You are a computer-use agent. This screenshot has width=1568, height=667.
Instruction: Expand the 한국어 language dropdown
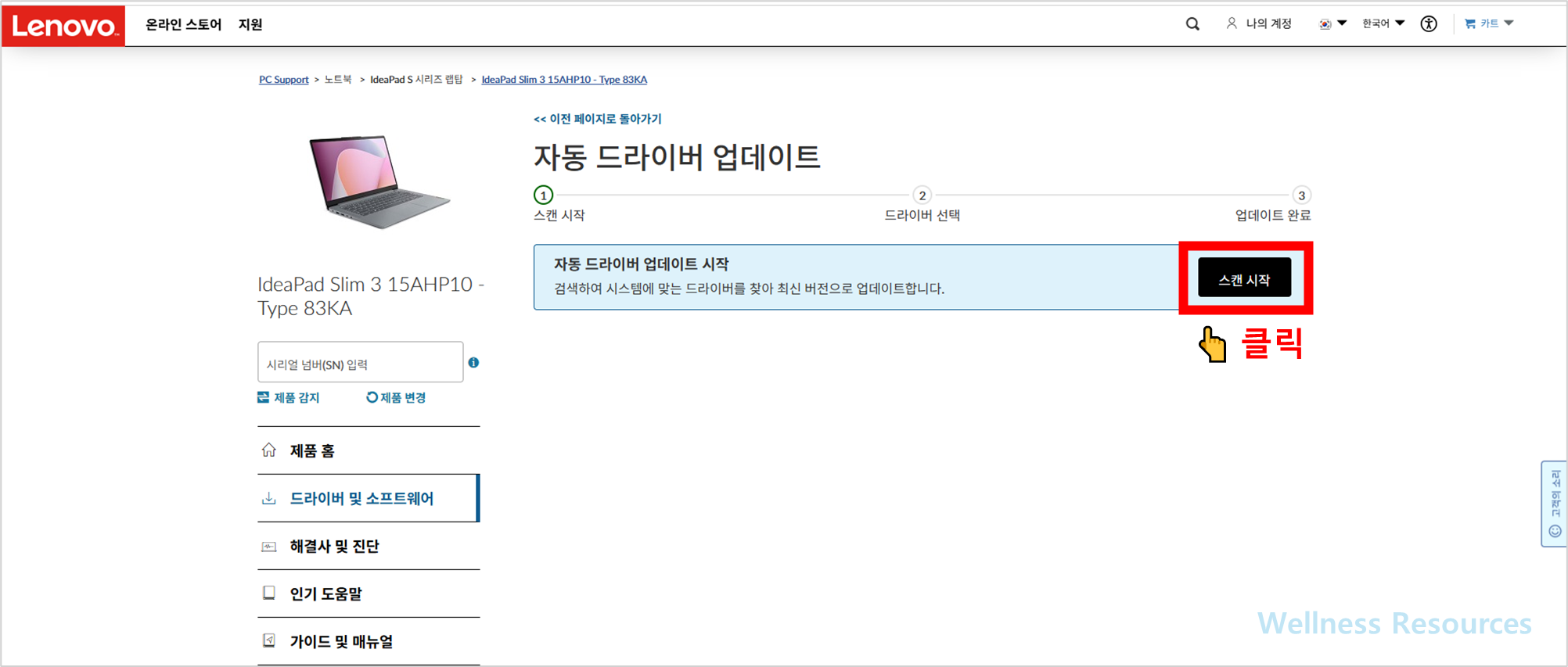pyautogui.click(x=1383, y=23)
